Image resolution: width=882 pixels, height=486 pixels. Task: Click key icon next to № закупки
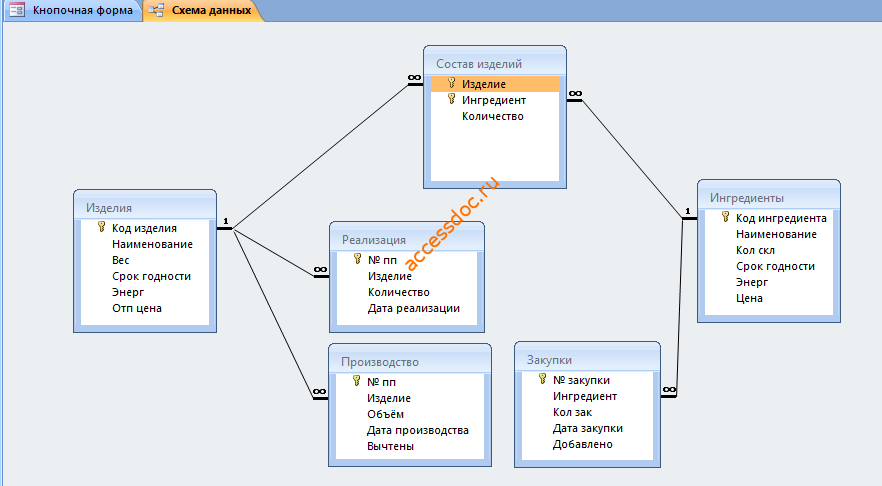(542, 379)
